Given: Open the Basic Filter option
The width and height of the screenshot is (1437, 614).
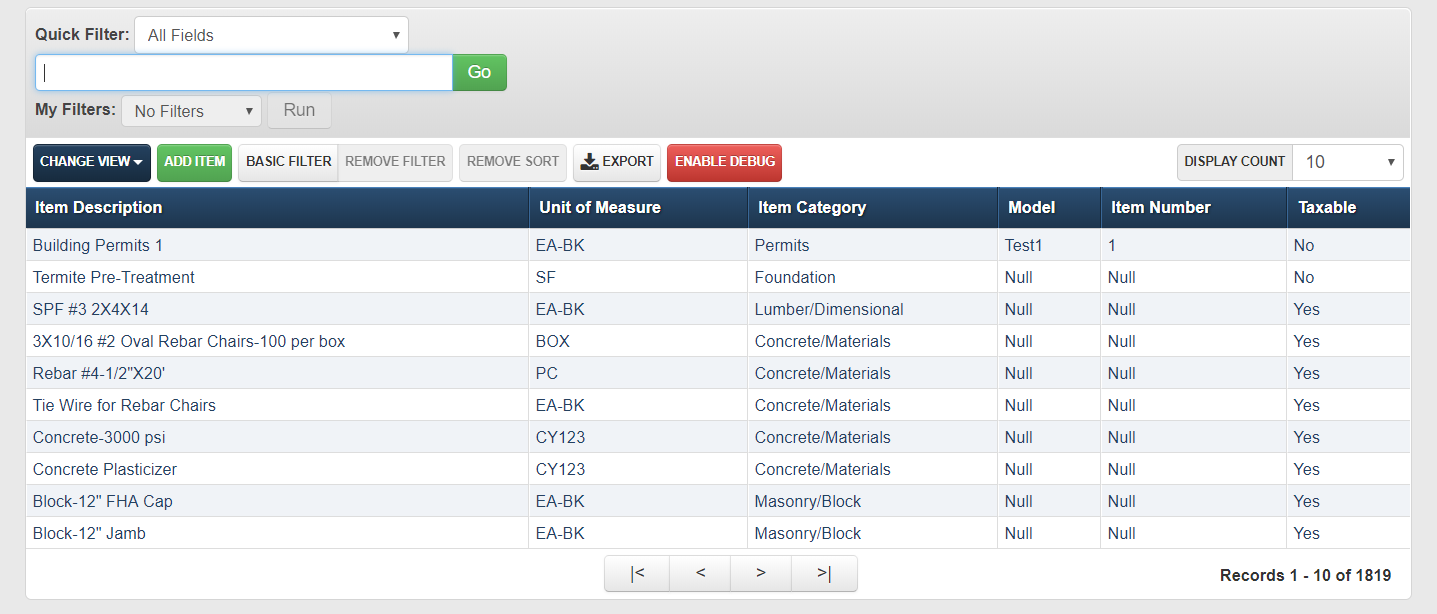Looking at the screenshot, I should point(288,162).
